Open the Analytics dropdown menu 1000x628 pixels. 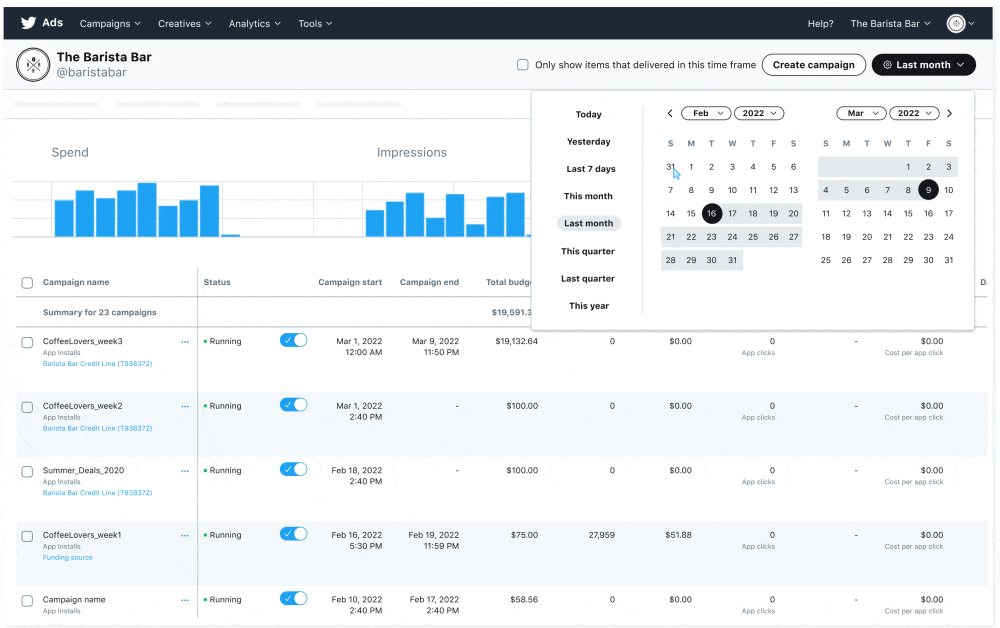254,24
